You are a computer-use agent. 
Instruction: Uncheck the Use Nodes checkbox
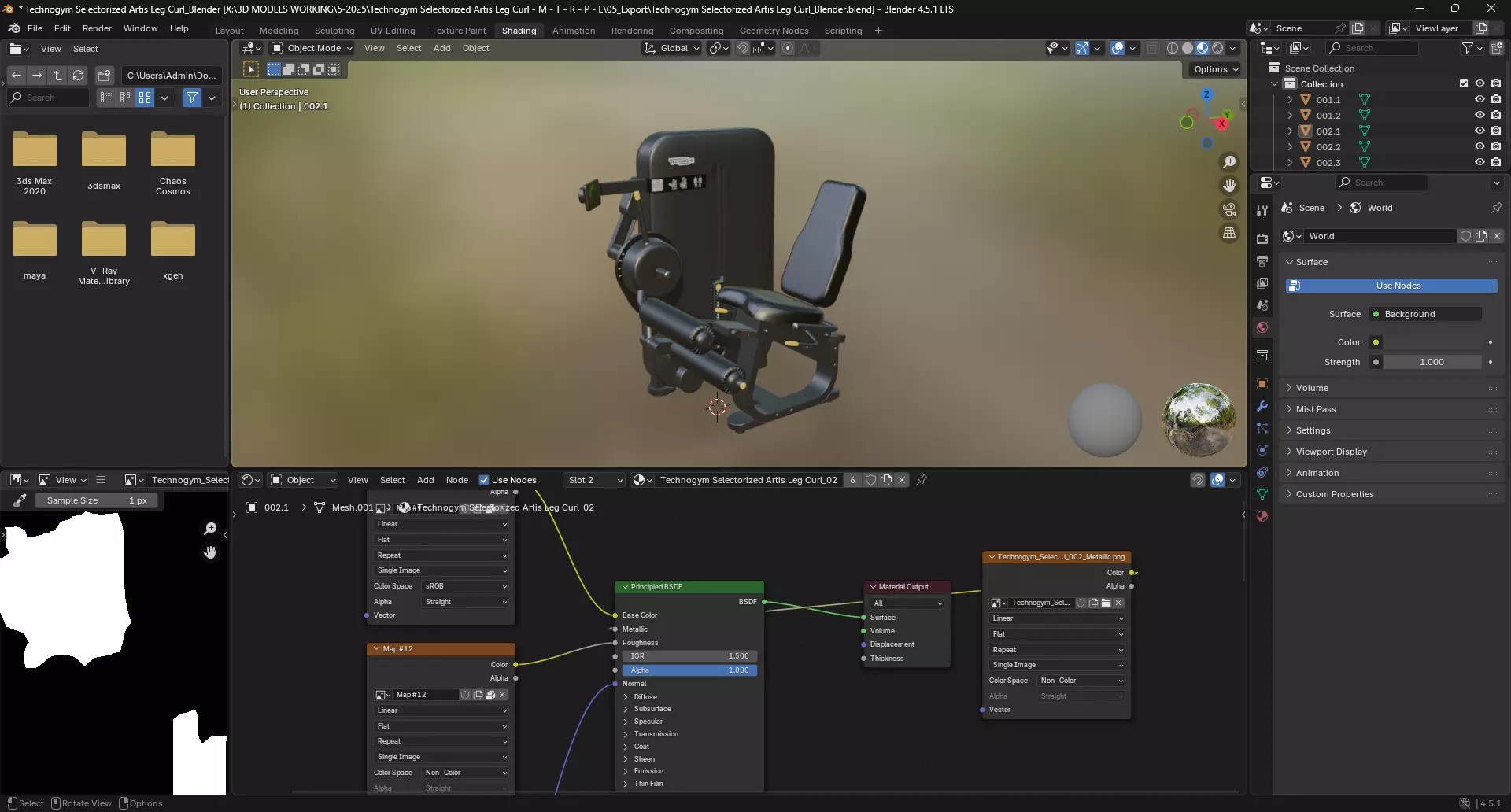(x=484, y=480)
